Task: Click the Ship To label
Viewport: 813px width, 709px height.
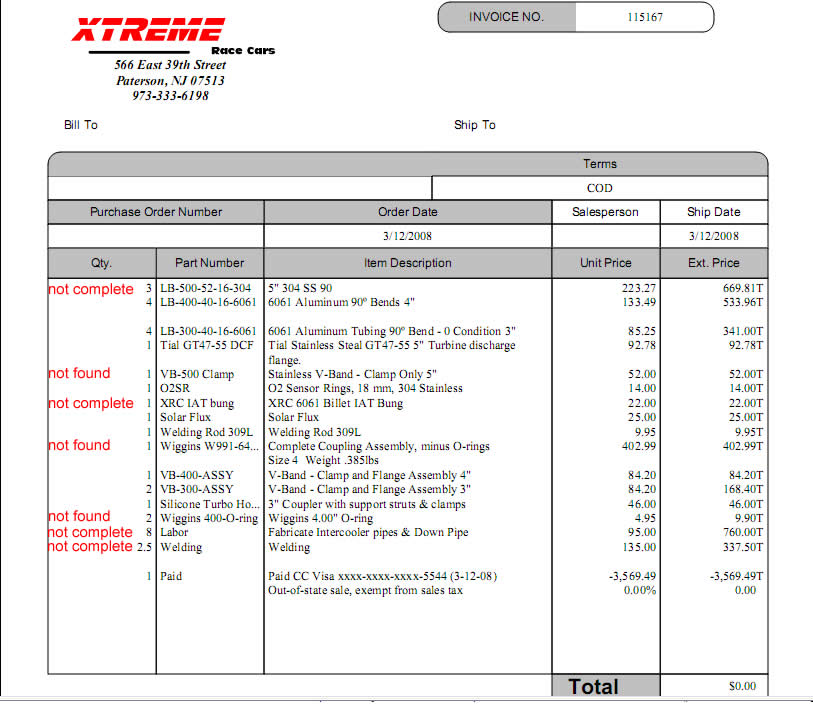Action: point(474,125)
